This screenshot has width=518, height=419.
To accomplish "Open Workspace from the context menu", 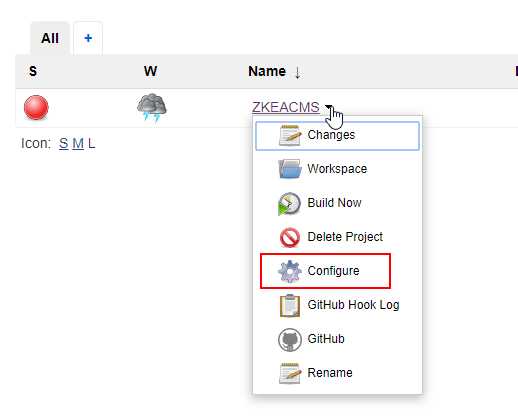I will pos(337,169).
